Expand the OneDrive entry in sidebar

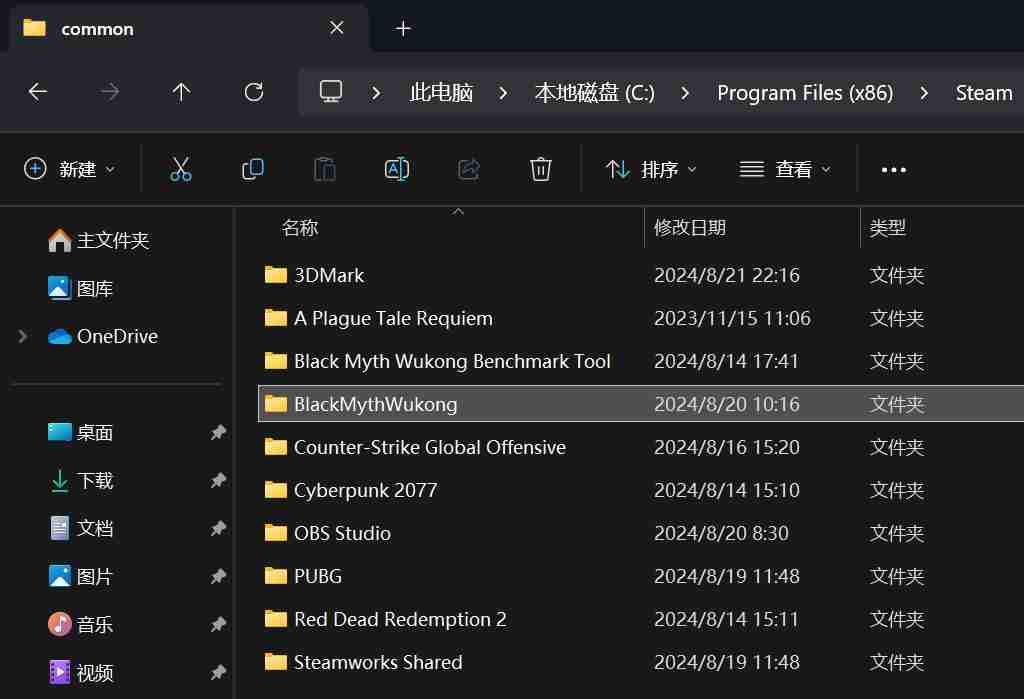[22, 336]
